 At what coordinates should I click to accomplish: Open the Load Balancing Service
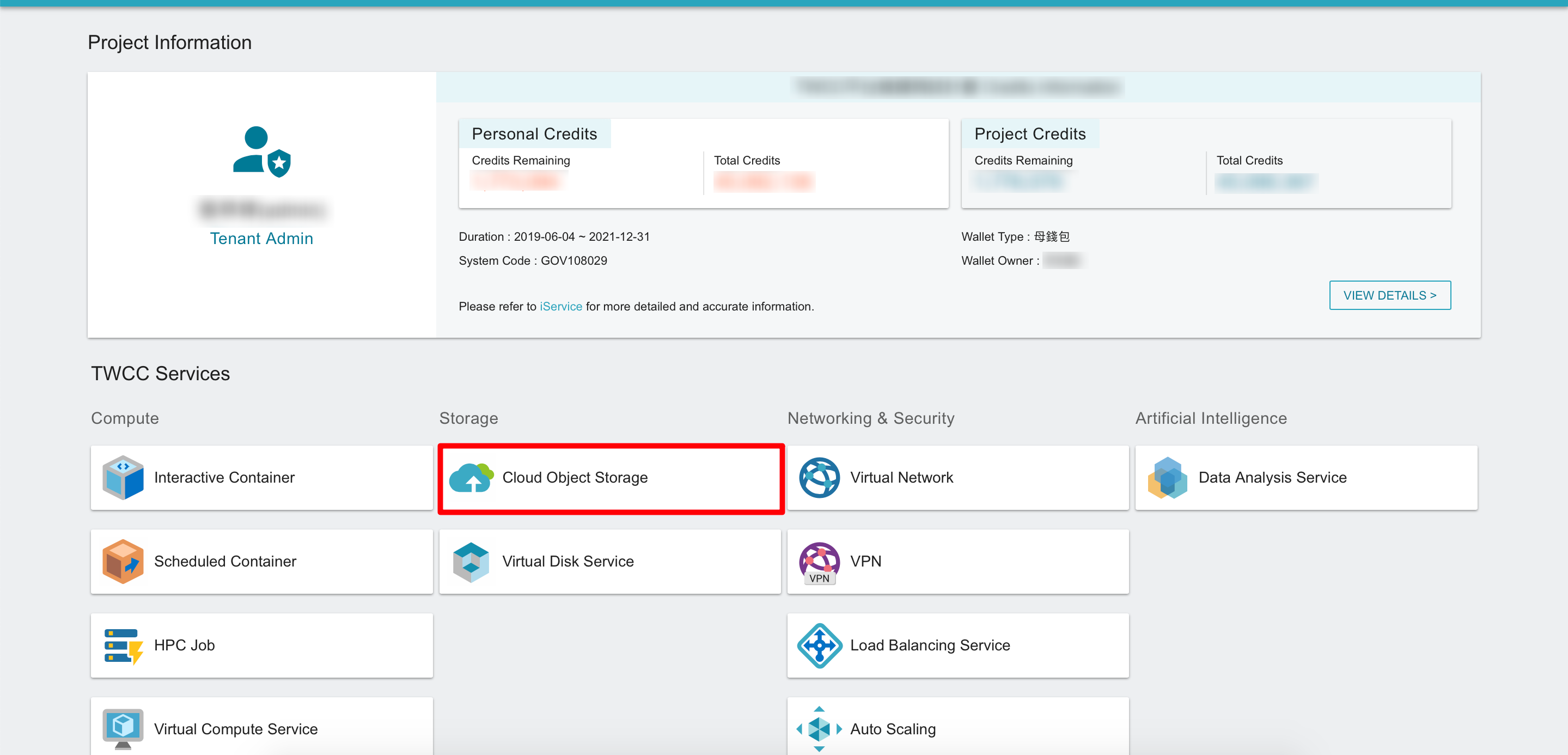click(x=958, y=646)
